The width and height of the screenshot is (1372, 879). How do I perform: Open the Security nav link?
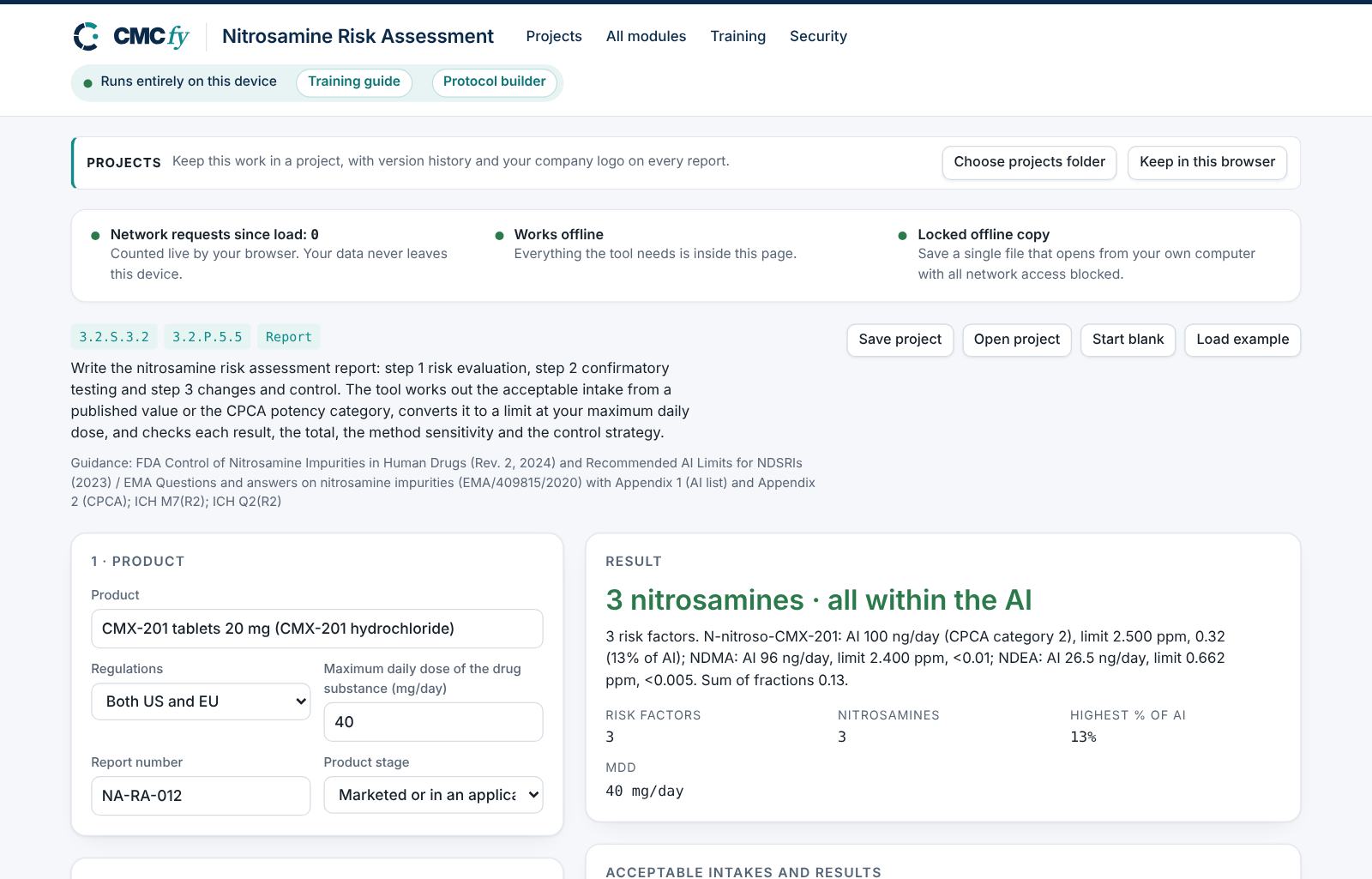[818, 36]
